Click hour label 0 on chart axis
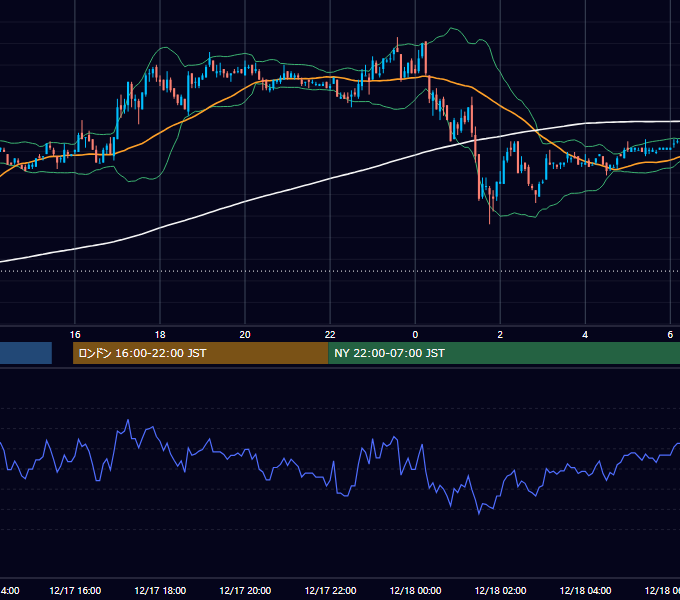 click(x=415, y=334)
